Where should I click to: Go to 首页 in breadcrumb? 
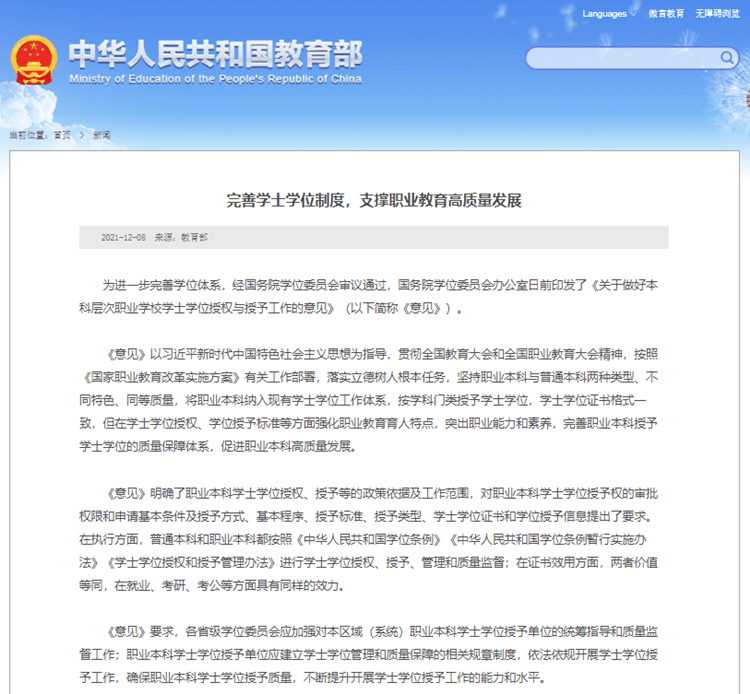[62, 135]
